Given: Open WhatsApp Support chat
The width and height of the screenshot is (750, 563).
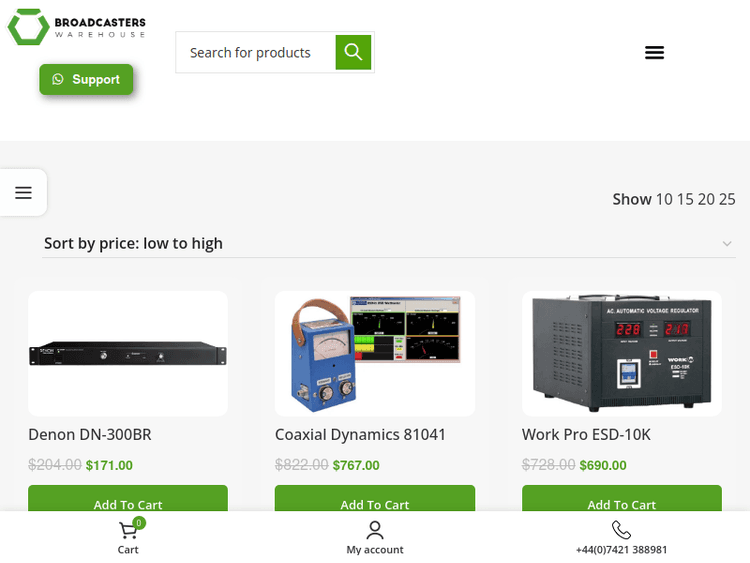Looking at the screenshot, I should [x=86, y=80].
